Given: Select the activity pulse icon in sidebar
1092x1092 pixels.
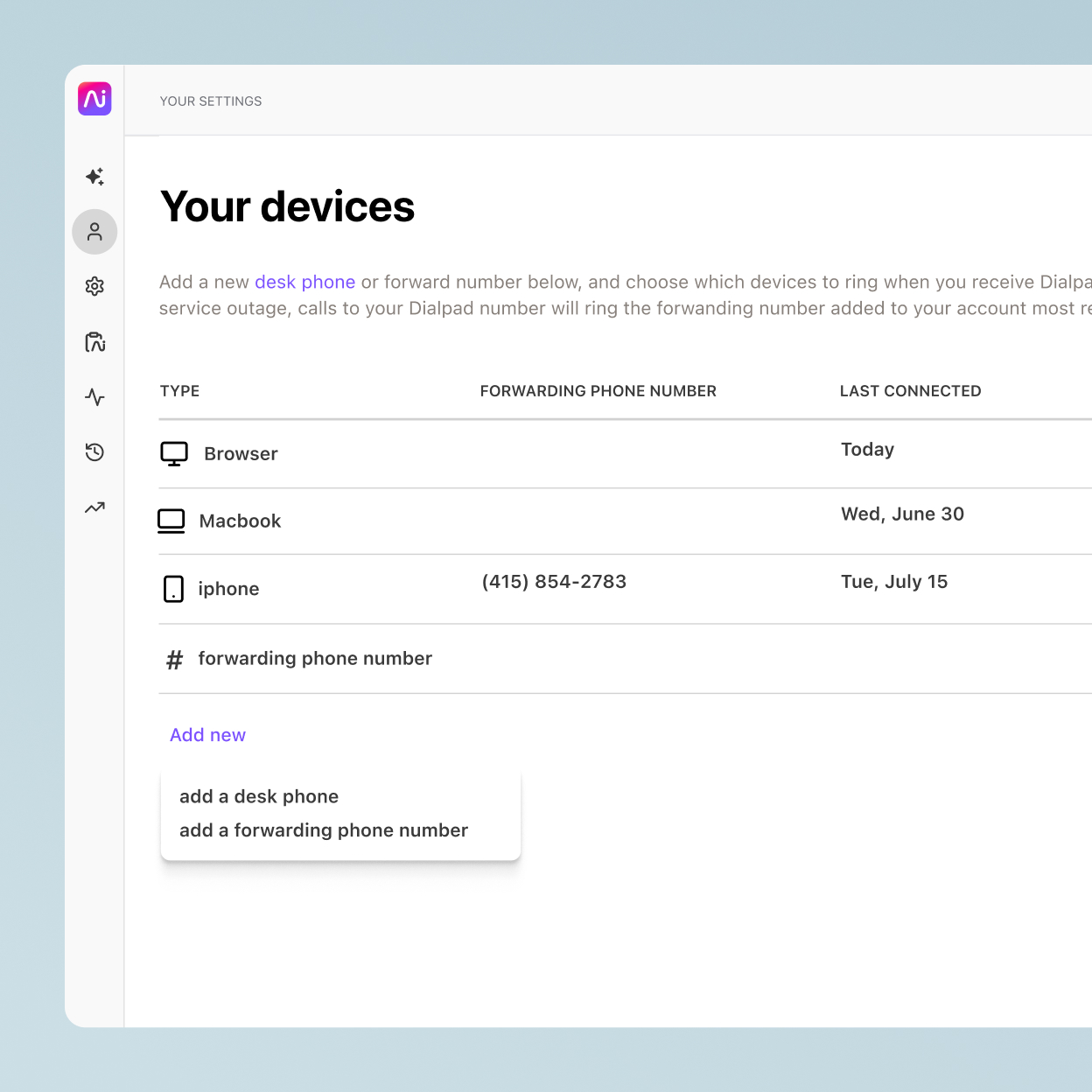Looking at the screenshot, I should pos(94,397).
